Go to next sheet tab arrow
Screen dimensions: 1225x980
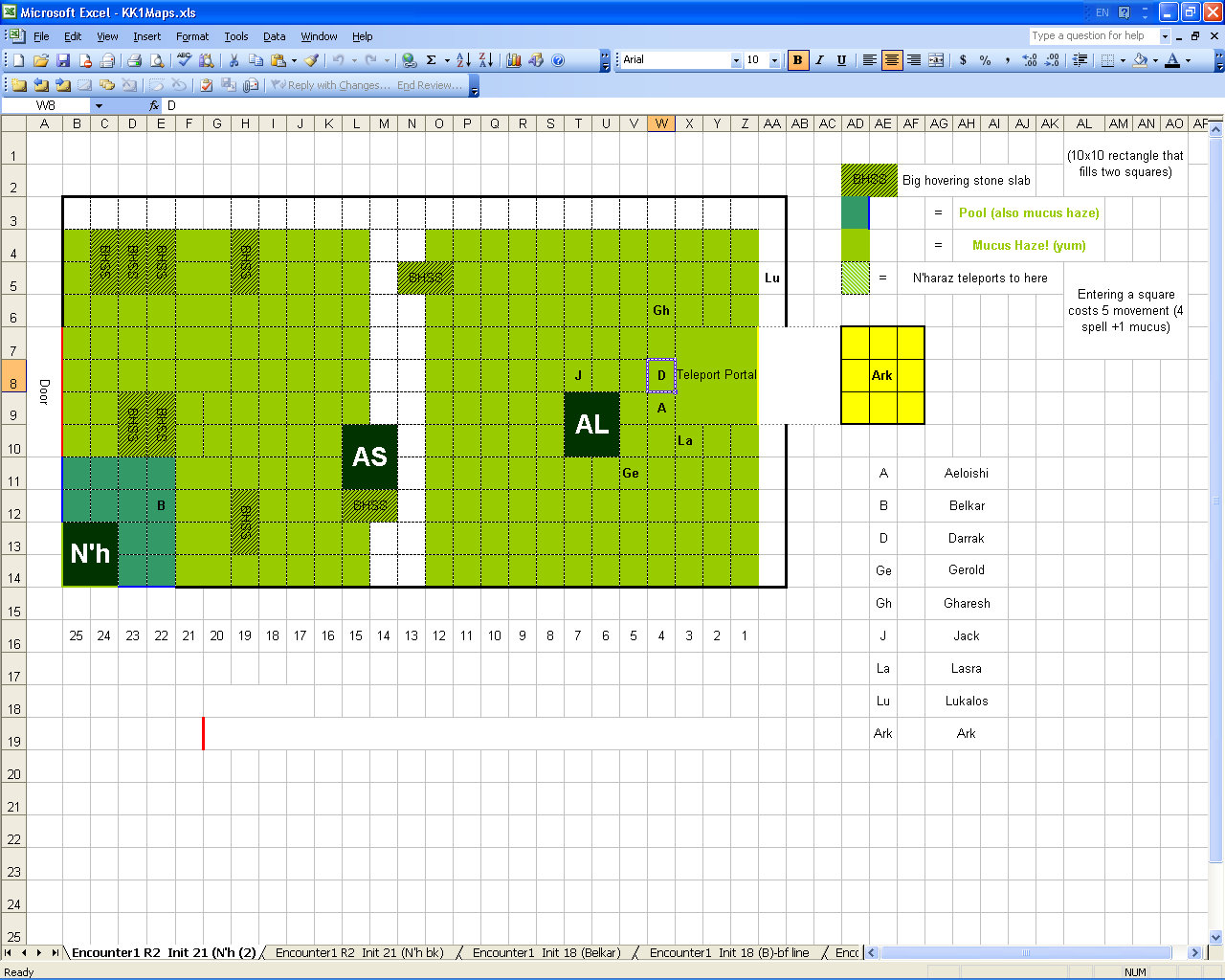[x=39, y=952]
